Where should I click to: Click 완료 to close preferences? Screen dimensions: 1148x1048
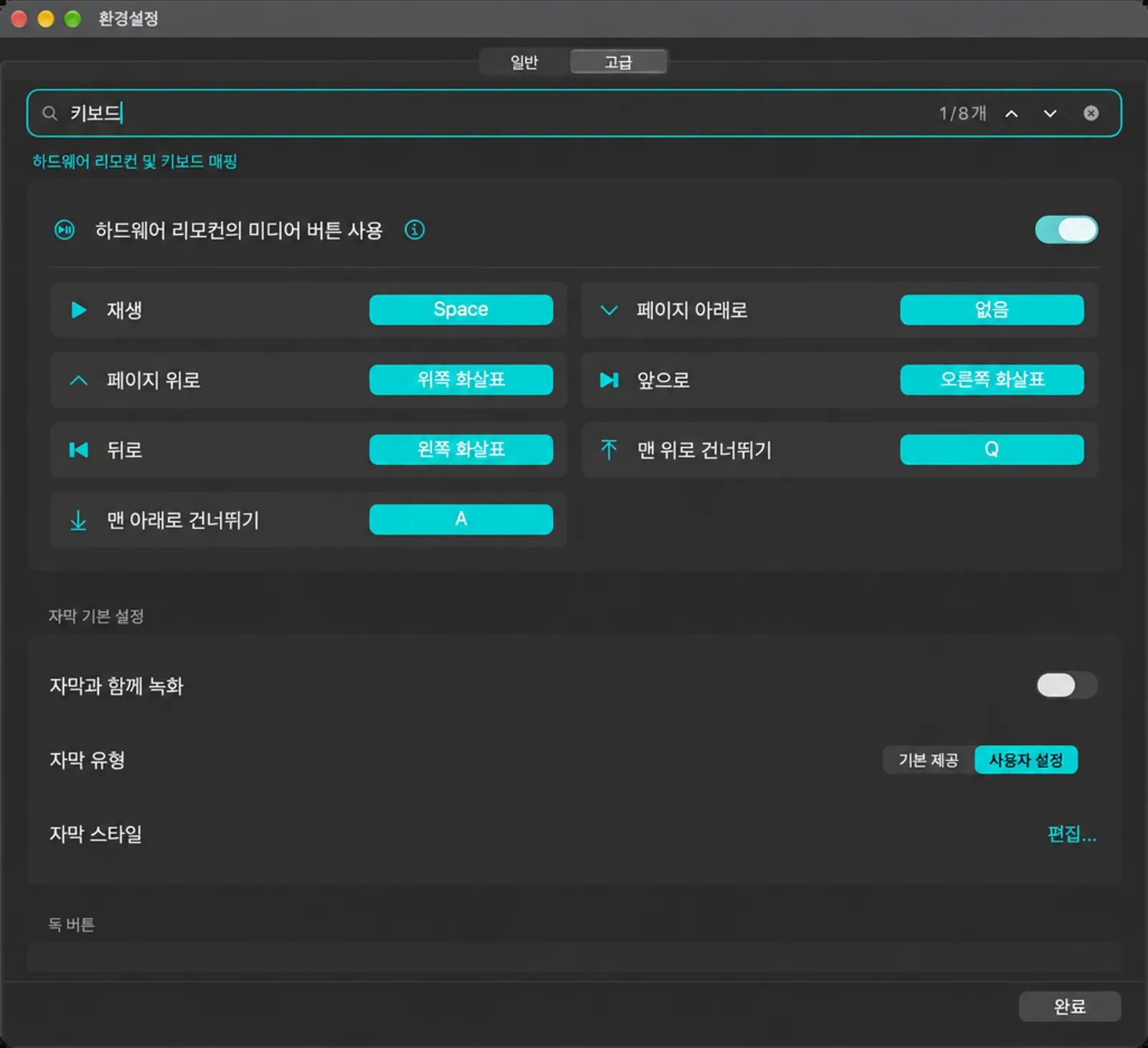(x=1070, y=1006)
